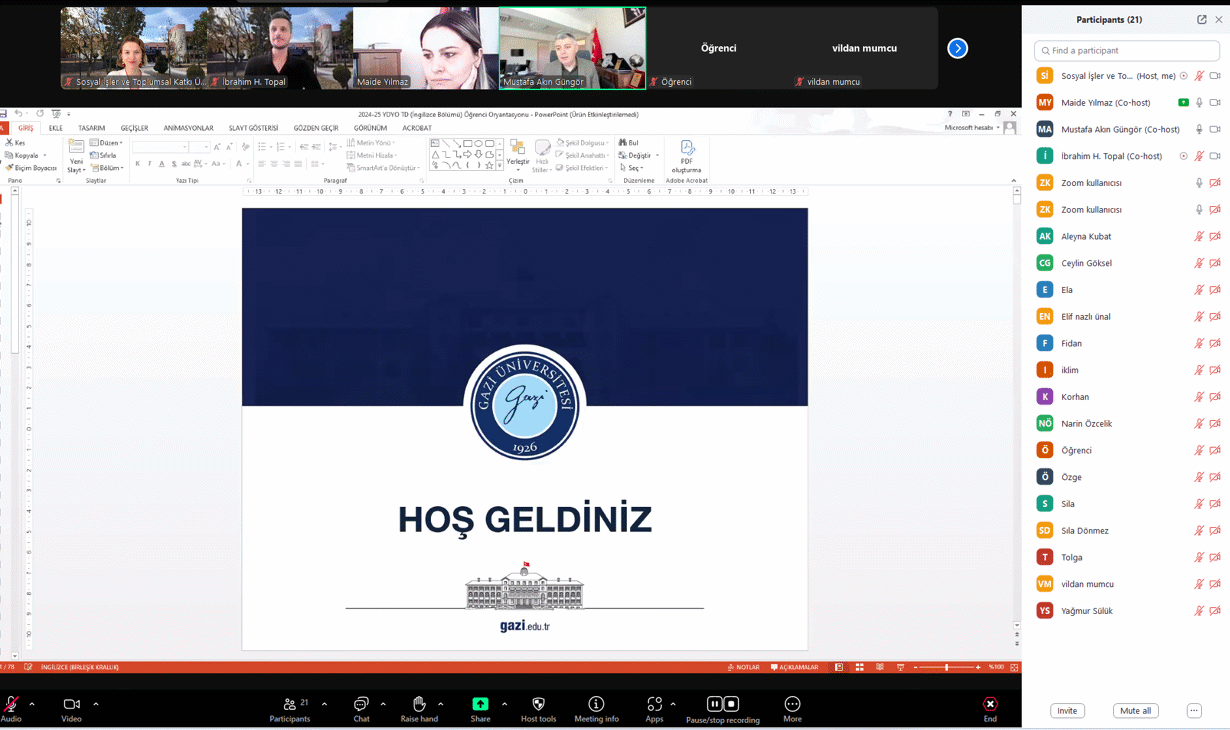
Task: Pause the recording
Action: click(x=714, y=704)
